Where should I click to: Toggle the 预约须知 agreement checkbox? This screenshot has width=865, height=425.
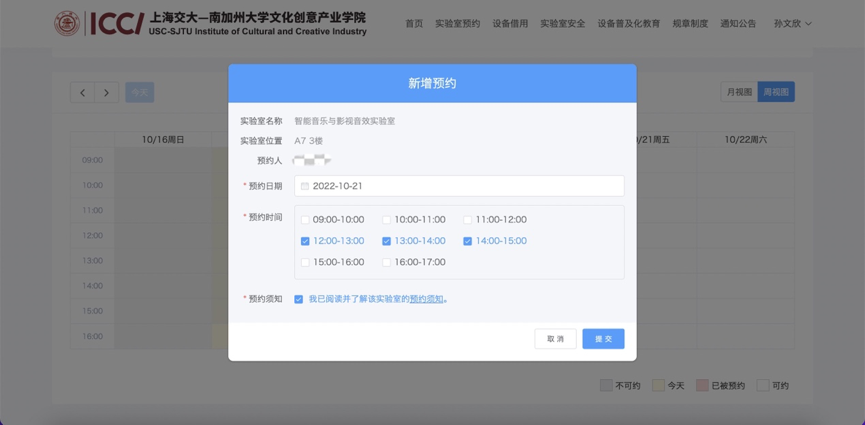tap(298, 299)
